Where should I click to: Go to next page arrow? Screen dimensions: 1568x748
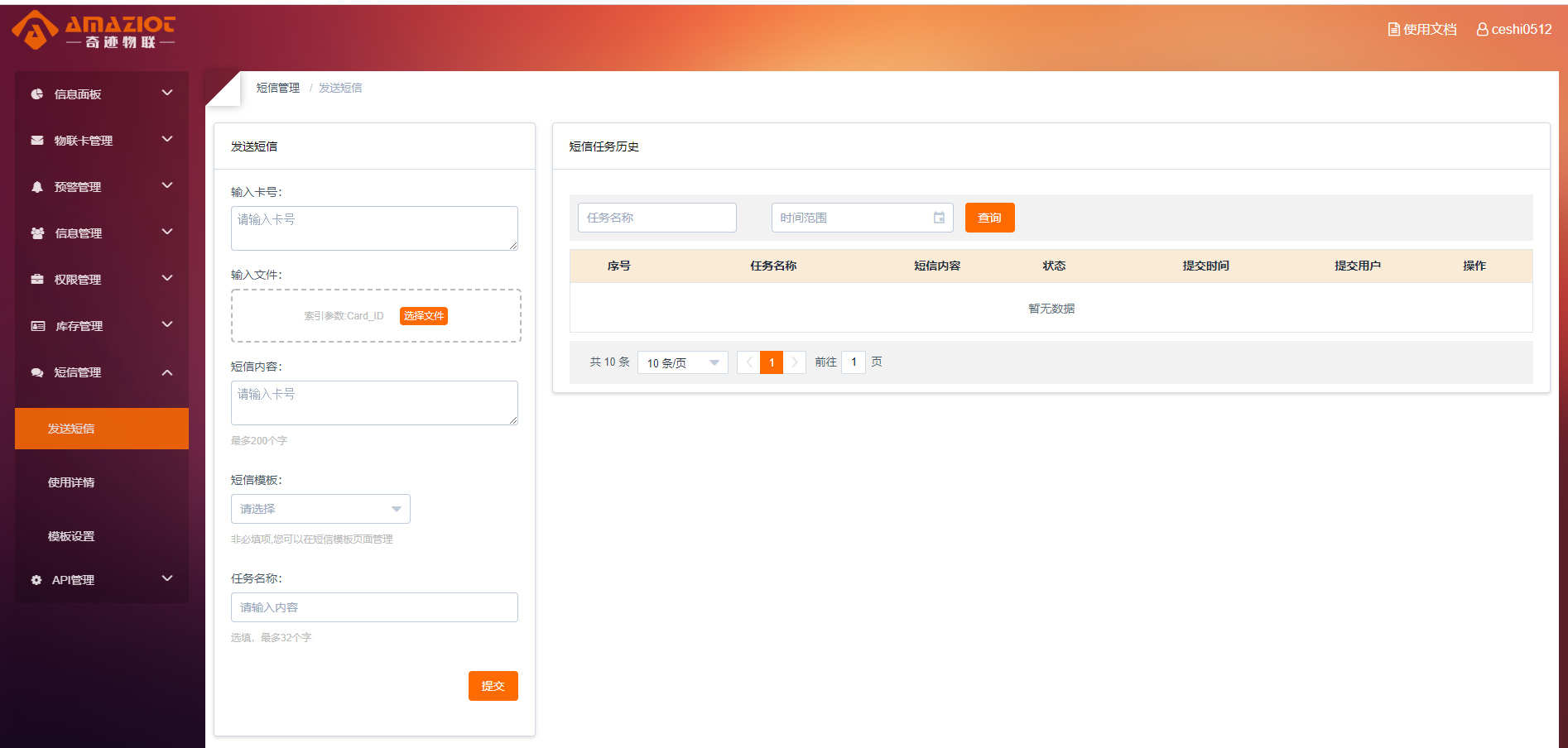pos(795,362)
